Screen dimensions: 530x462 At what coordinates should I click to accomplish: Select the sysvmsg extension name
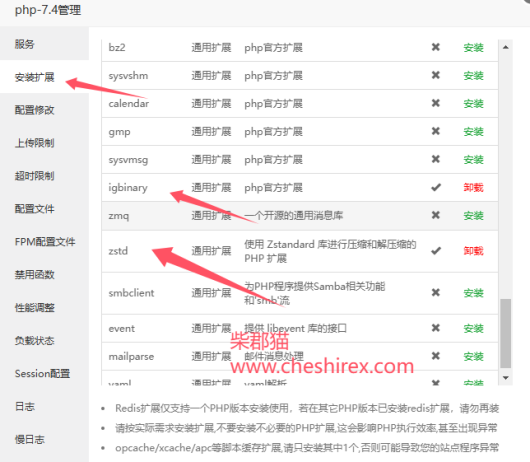point(128,160)
